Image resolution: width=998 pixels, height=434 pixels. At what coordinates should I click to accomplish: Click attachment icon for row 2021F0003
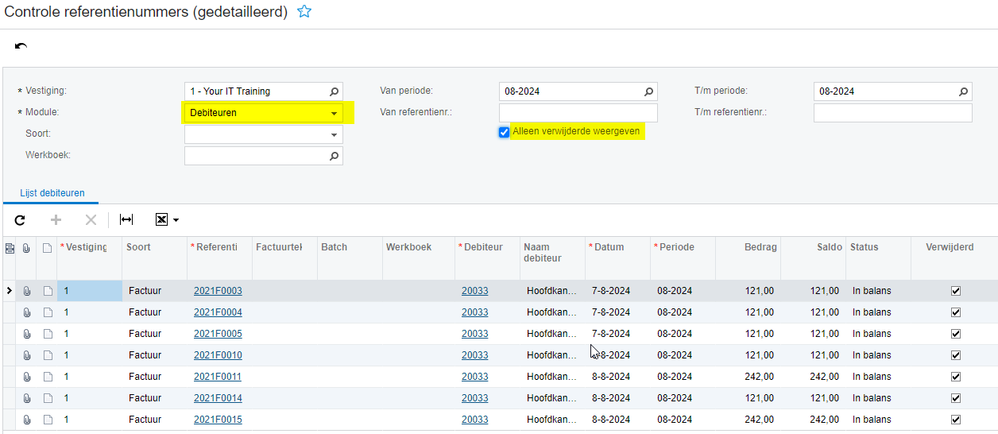point(27,291)
